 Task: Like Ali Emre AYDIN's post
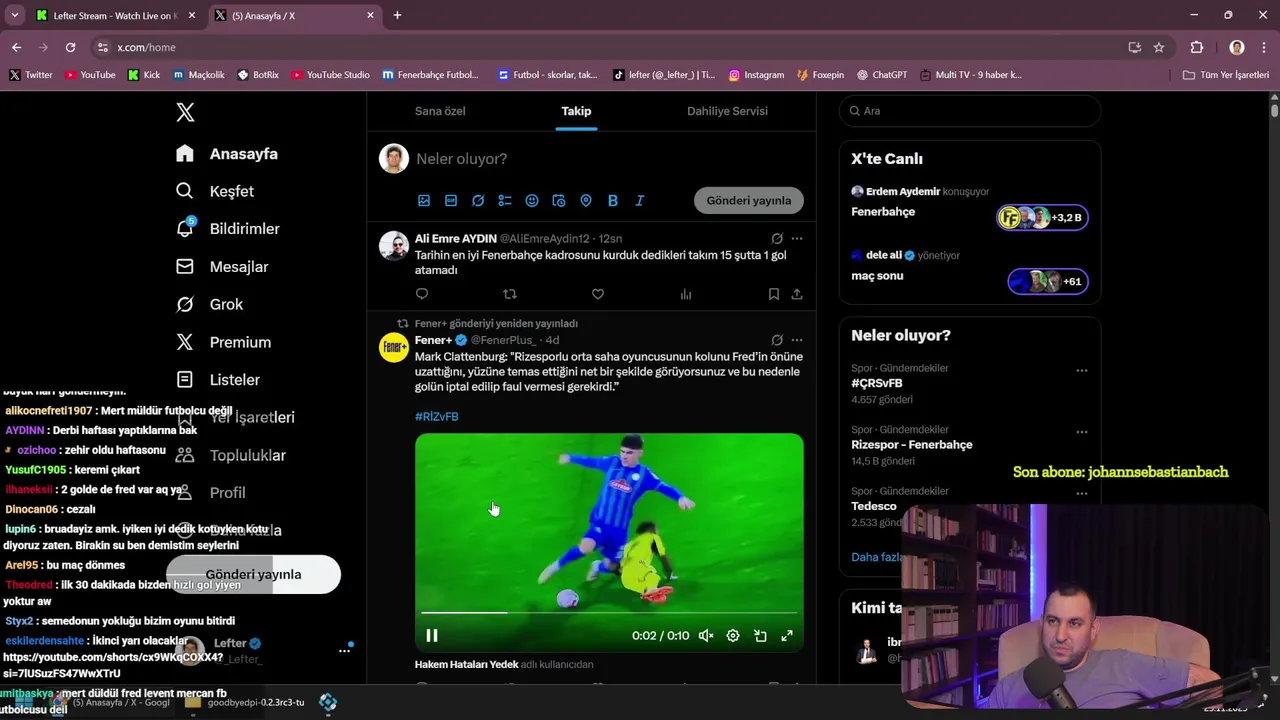[x=598, y=294]
